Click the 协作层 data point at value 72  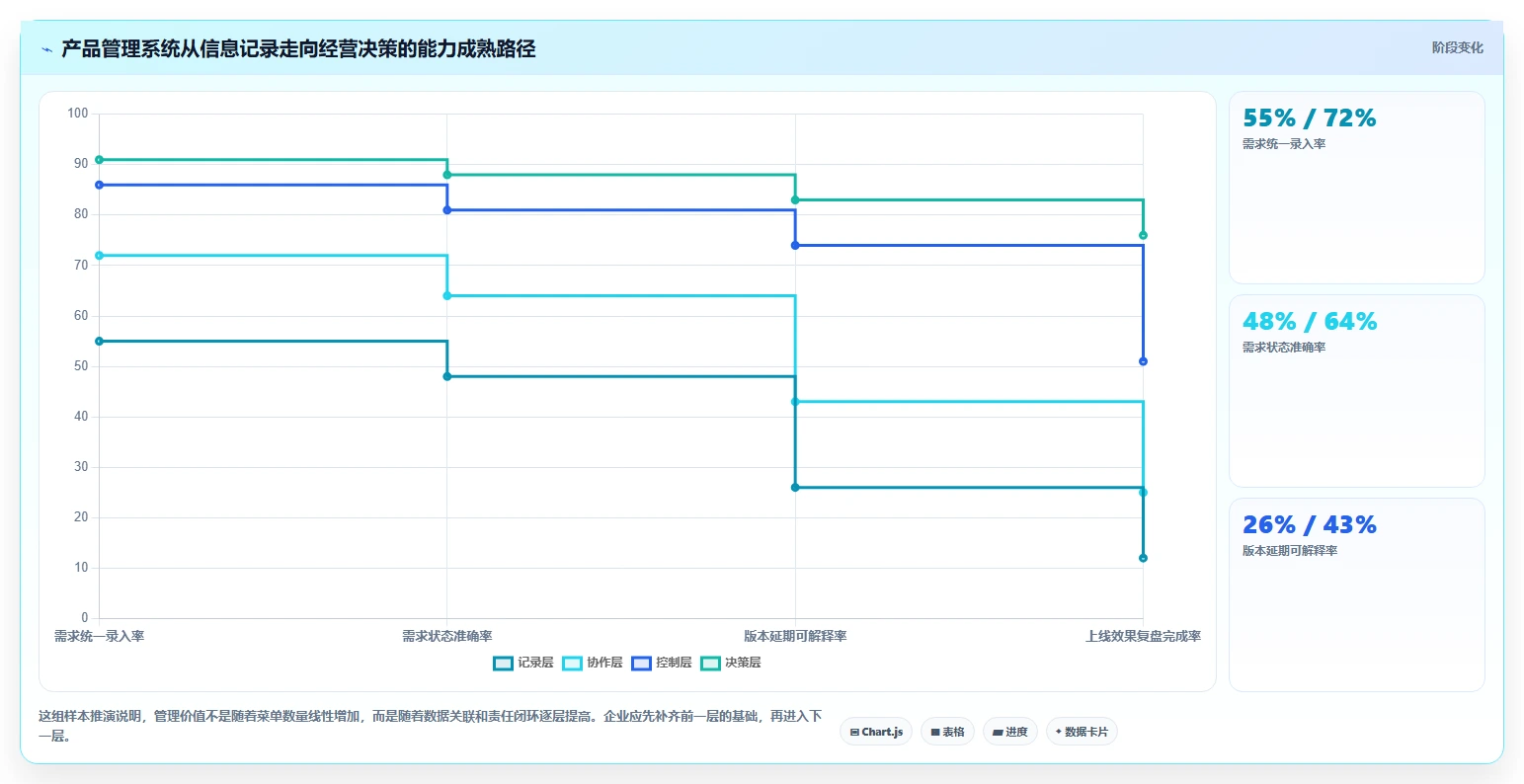point(99,256)
